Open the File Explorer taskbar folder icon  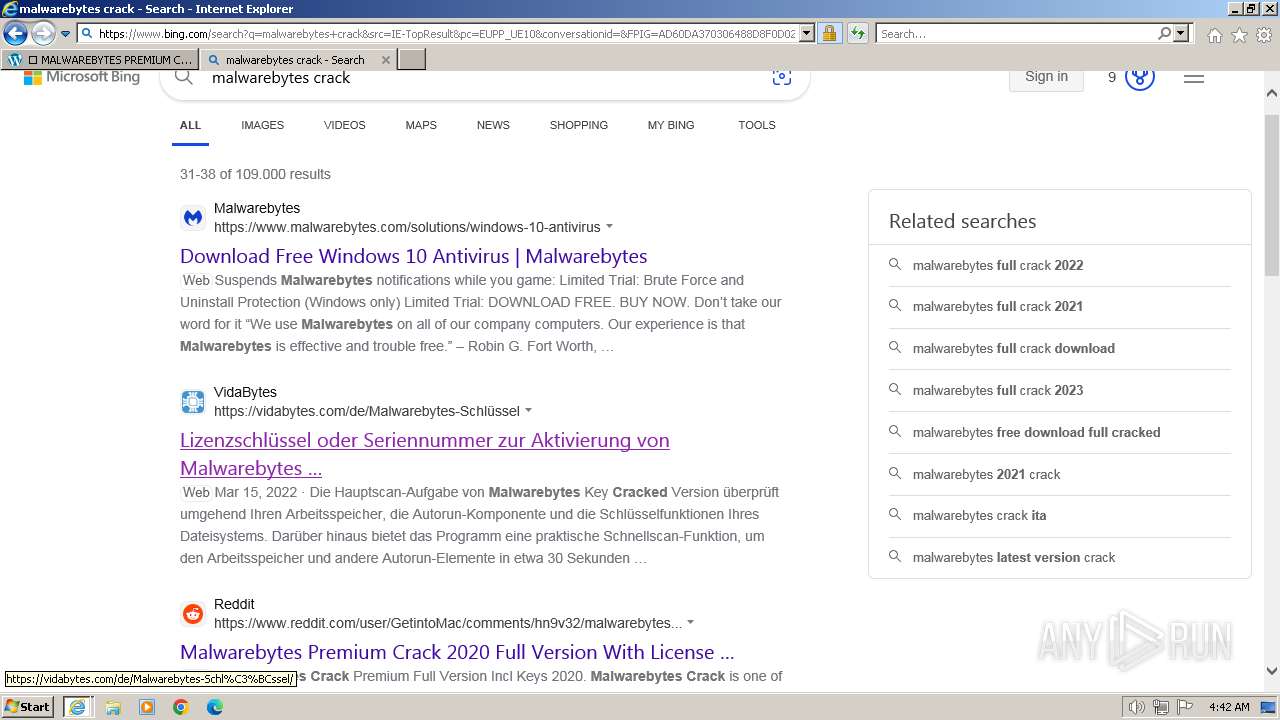[113, 707]
